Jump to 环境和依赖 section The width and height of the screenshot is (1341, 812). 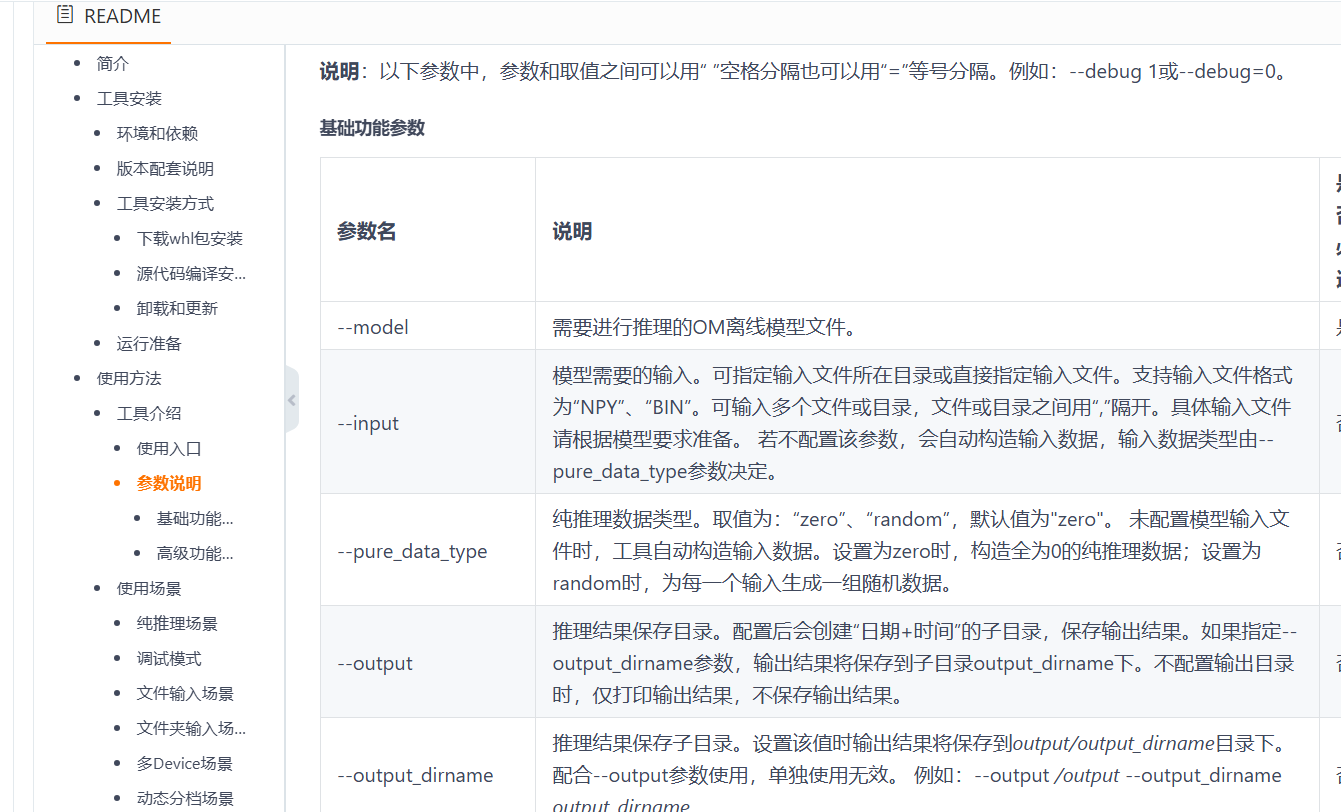[x=157, y=134]
